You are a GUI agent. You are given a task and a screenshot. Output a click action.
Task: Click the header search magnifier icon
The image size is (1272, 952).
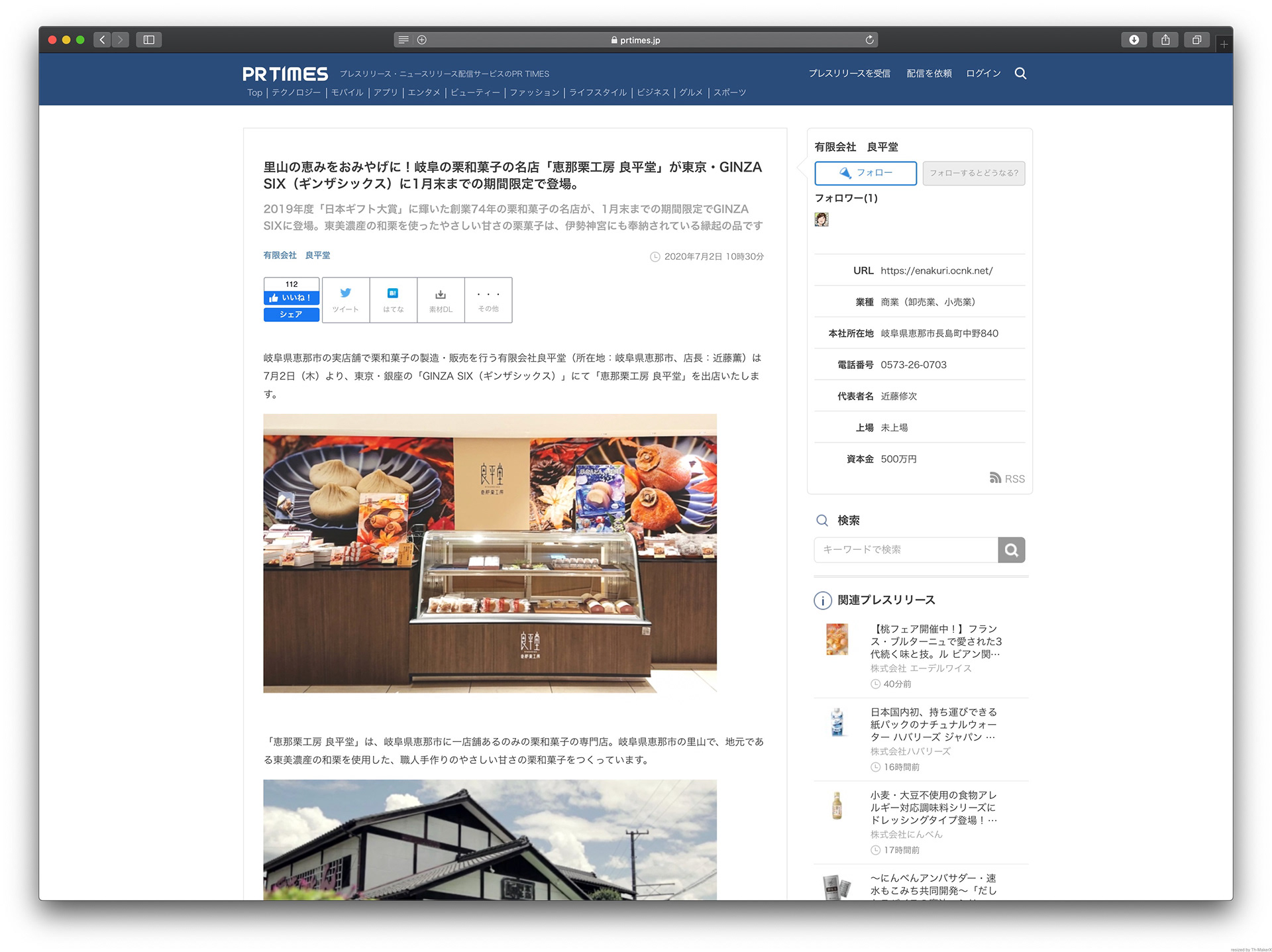(x=1020, y=74)
